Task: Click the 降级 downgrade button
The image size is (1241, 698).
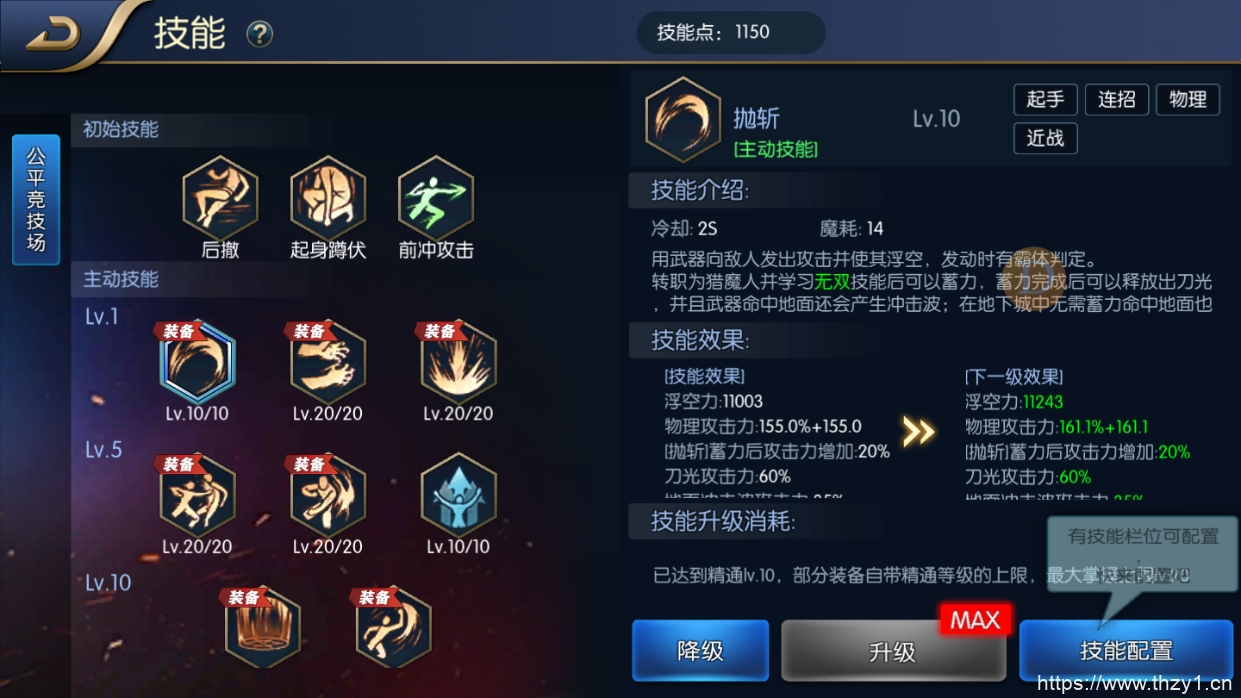Action: (700, 651)
